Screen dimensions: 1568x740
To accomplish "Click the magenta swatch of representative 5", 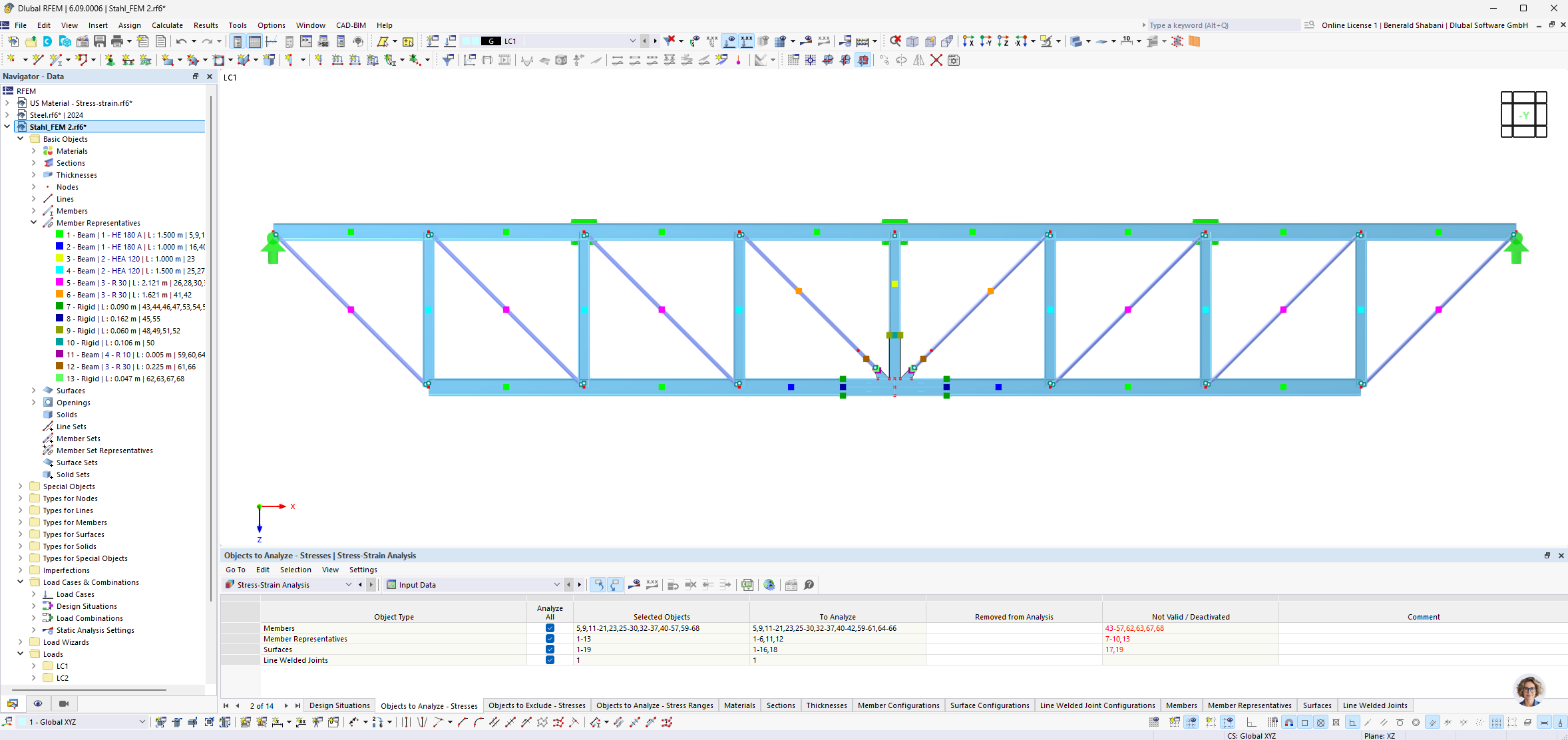I will (x=59, y=283).
